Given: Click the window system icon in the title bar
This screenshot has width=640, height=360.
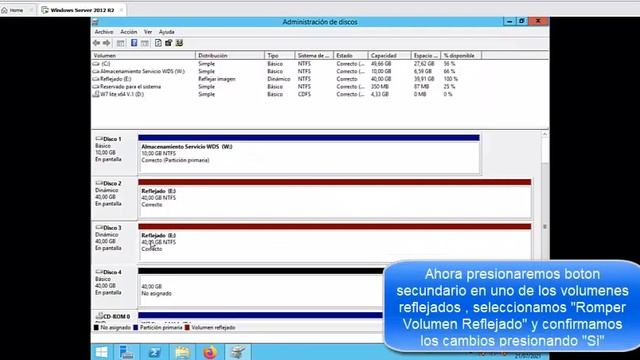Looking at the screenshot, I should (x=96, y=22).
